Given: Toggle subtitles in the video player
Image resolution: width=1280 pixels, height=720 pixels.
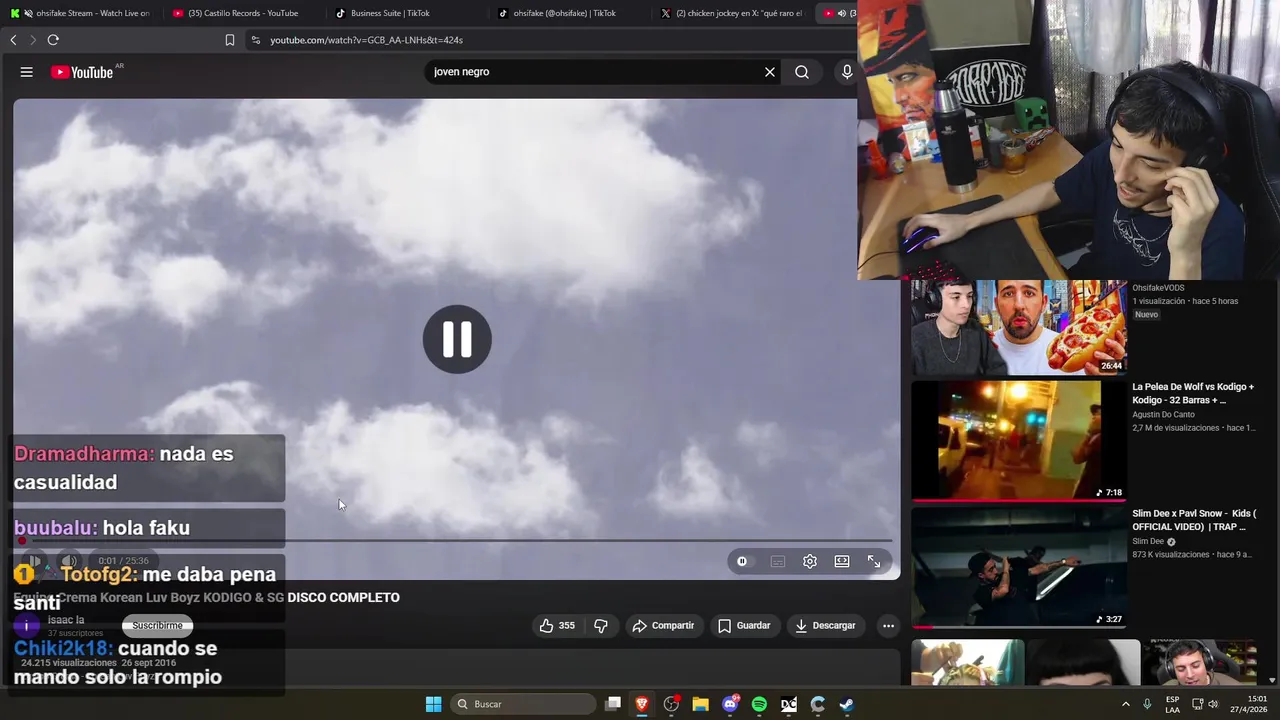Looking at the screenshot, I should 778,561.
